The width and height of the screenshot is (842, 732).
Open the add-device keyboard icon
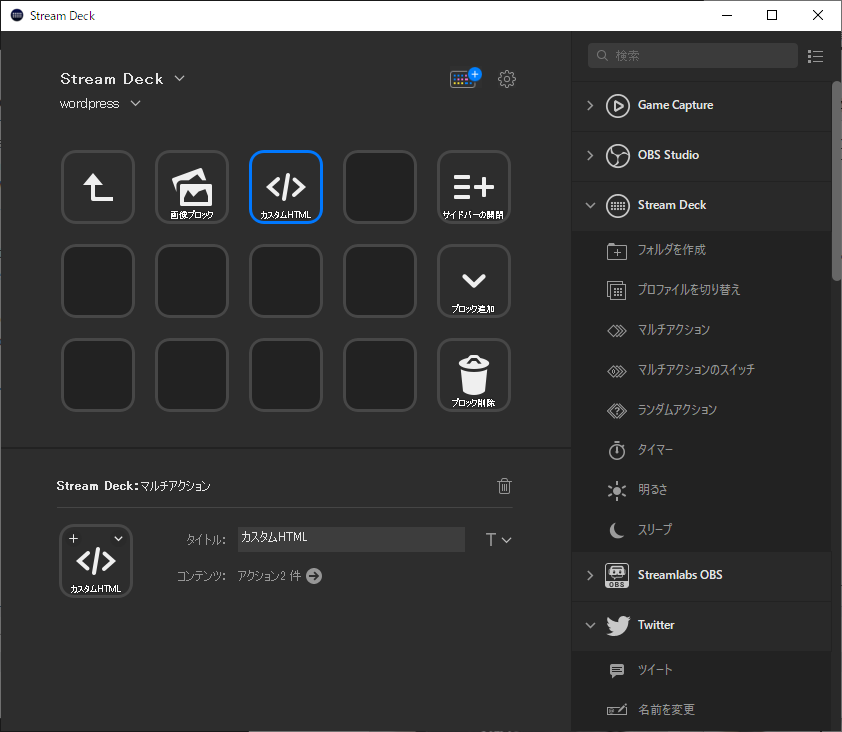click(464, 78)
